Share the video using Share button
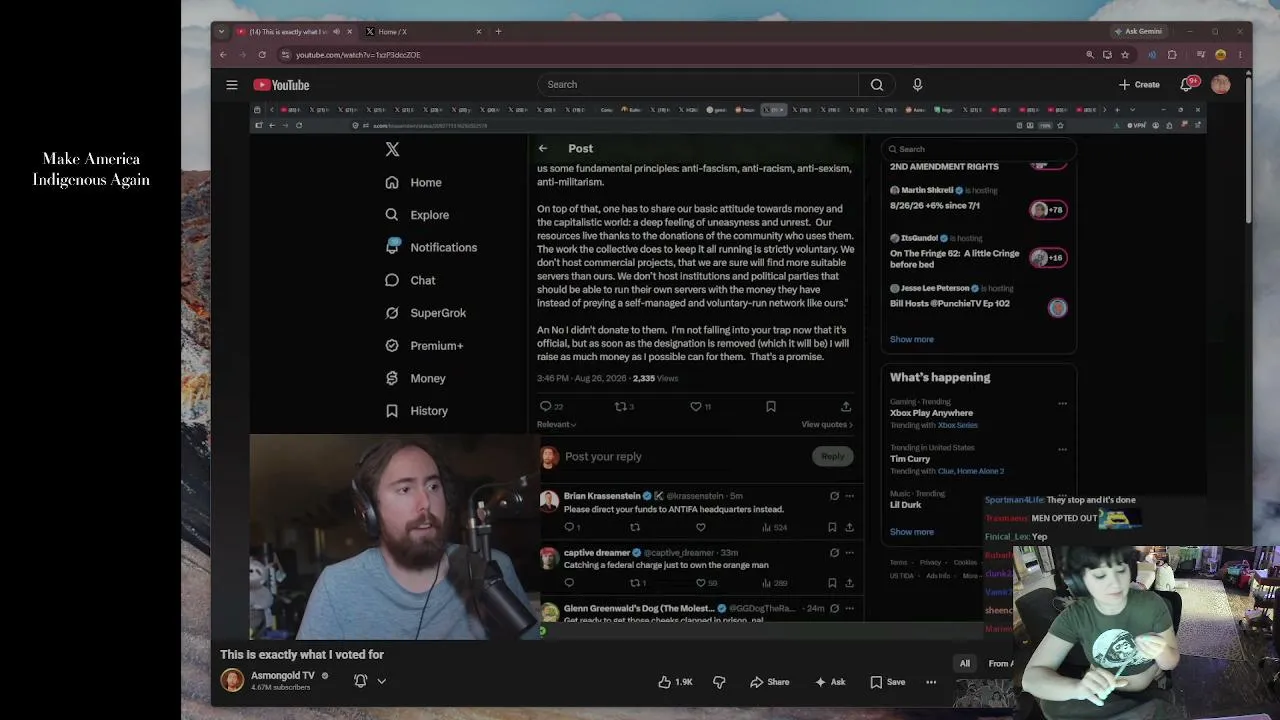This screenshot has width=1280, height=720. (x=770, y=682)
